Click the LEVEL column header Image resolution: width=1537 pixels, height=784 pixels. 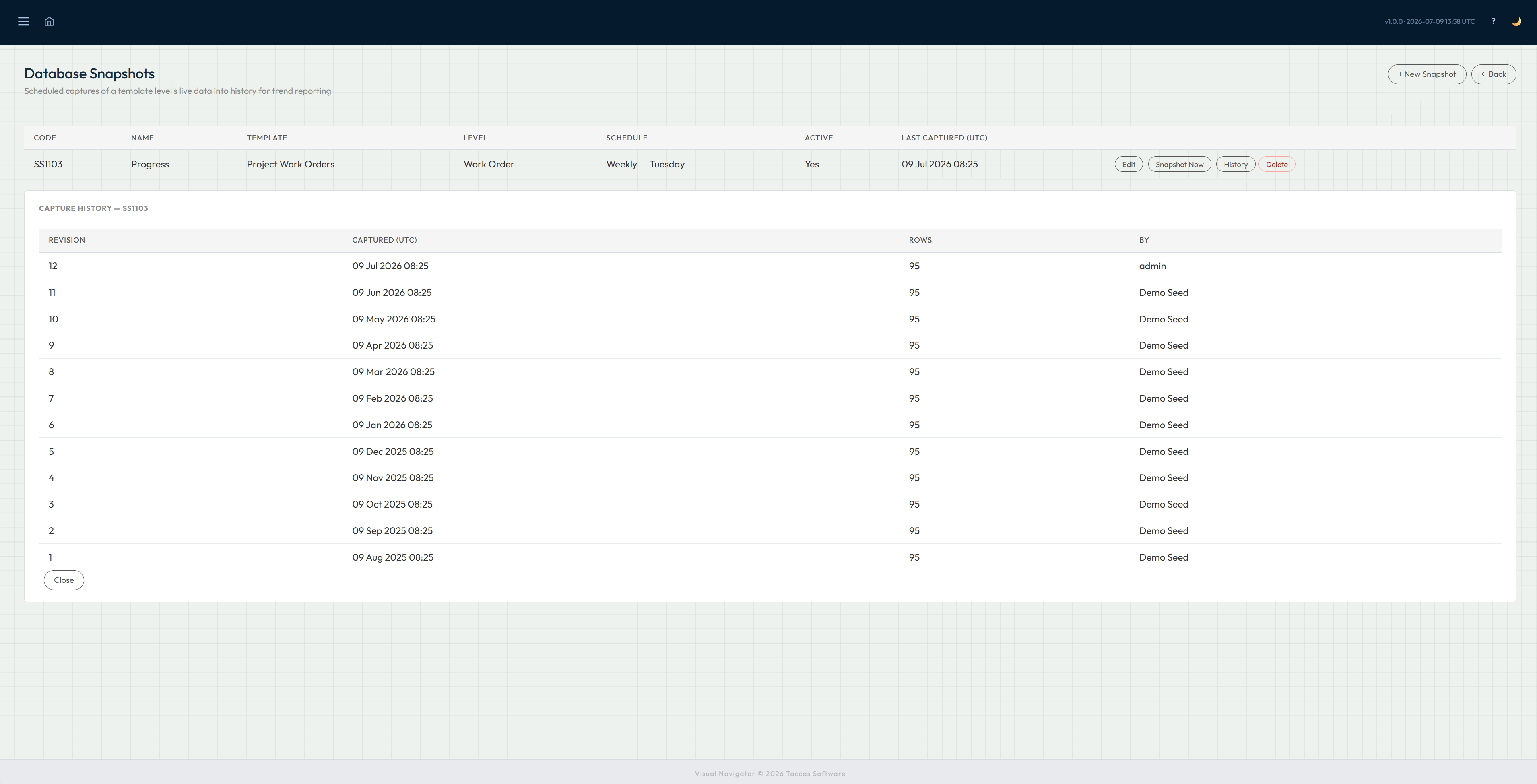pos(475,138)
